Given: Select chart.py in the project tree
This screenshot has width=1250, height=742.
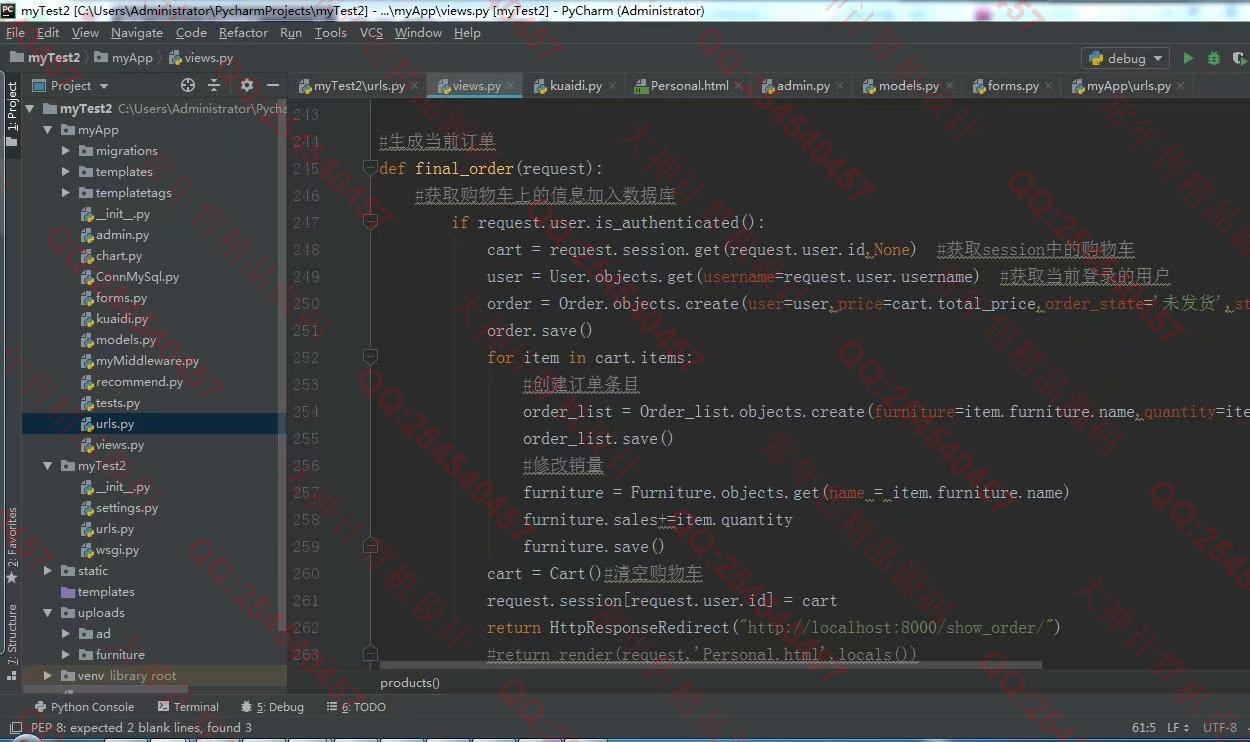Looking at the screenshot, I should [x=118, y=256].
